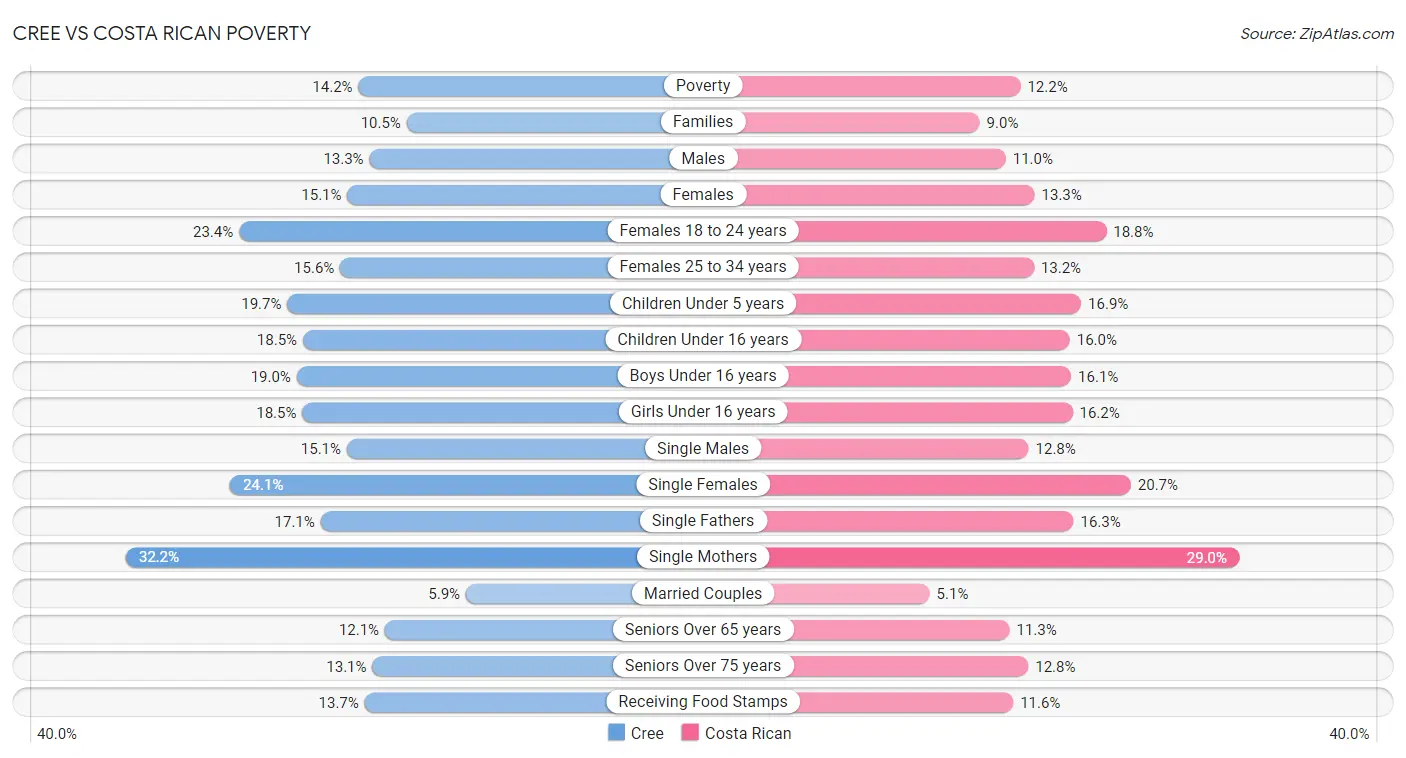Click the Cree Single Females 24.1% bar

click(x=466, y=485)
